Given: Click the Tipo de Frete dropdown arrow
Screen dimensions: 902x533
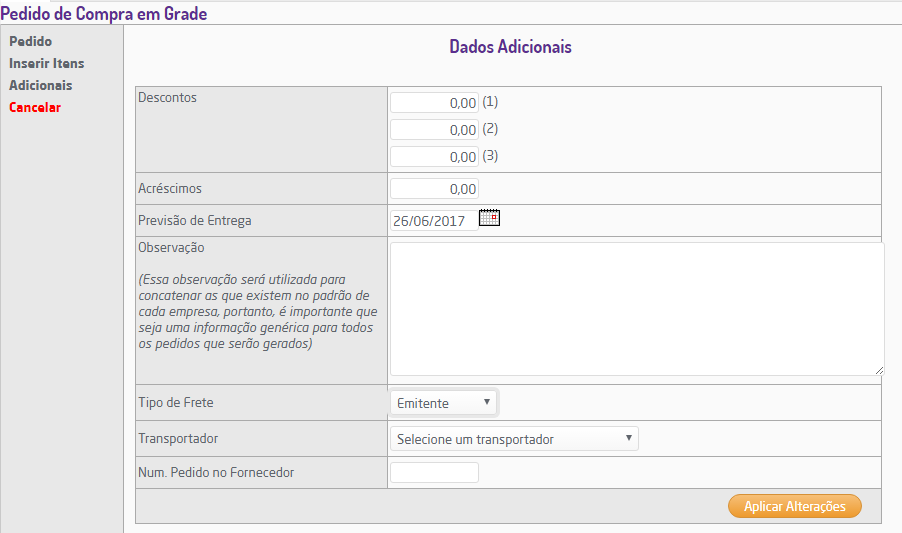Looking at the screenshot, I should click(x=486, y=402).
